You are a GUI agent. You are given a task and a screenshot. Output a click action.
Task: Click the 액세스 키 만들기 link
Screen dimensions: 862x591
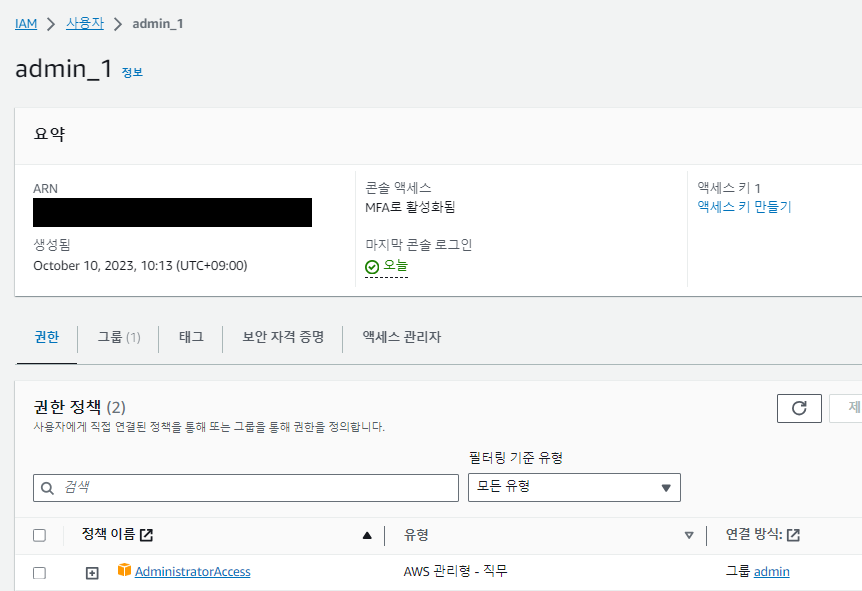(x=744, y=207)
